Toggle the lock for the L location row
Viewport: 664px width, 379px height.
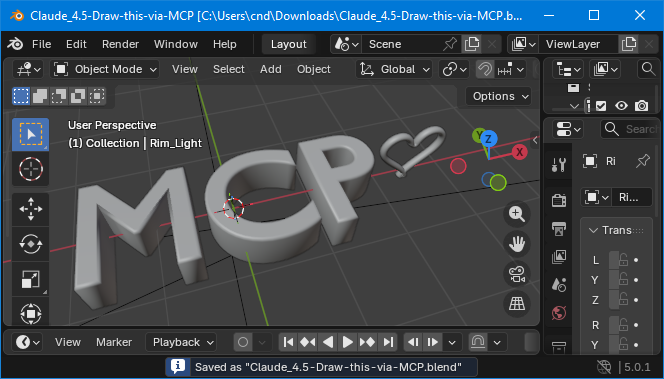point(623,260)
